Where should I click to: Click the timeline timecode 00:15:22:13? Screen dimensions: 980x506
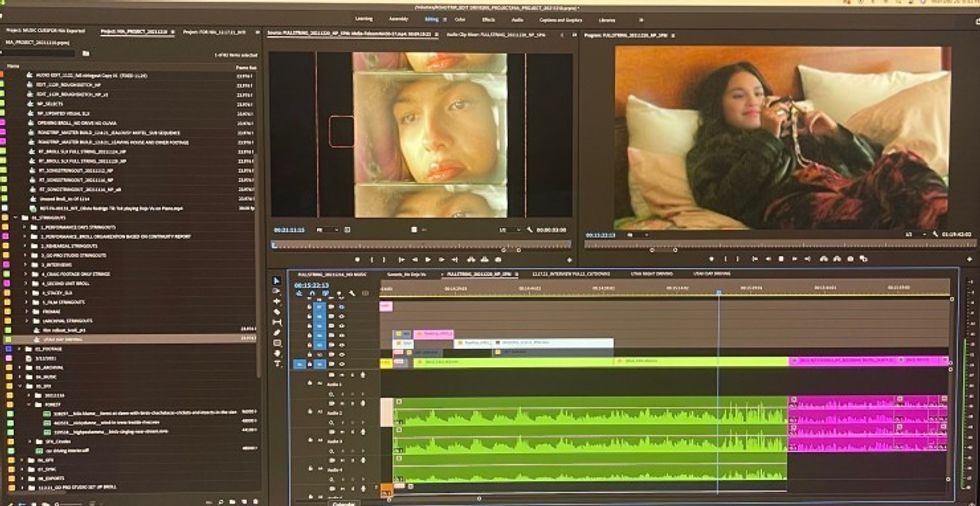click(x=311, y=285)
